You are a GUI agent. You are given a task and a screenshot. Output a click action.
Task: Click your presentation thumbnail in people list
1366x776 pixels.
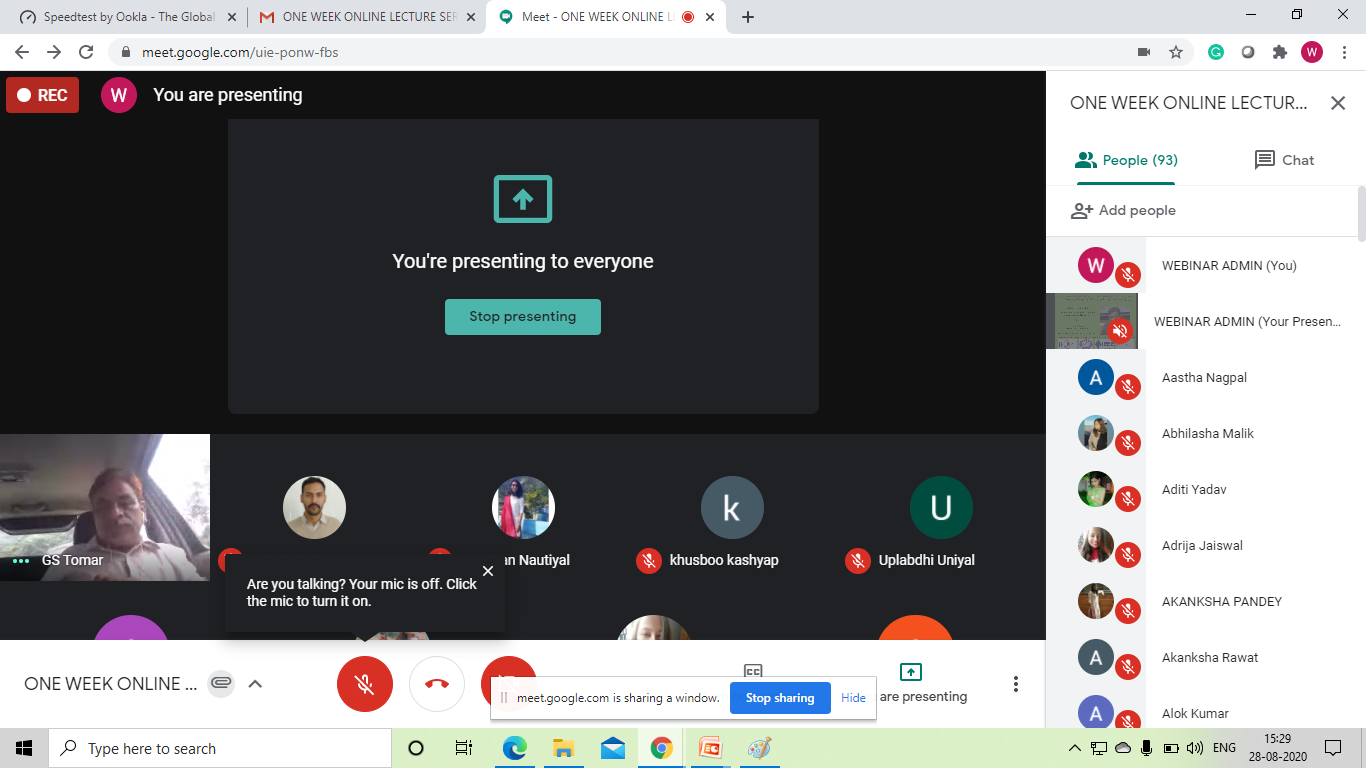pos(1091,321)
